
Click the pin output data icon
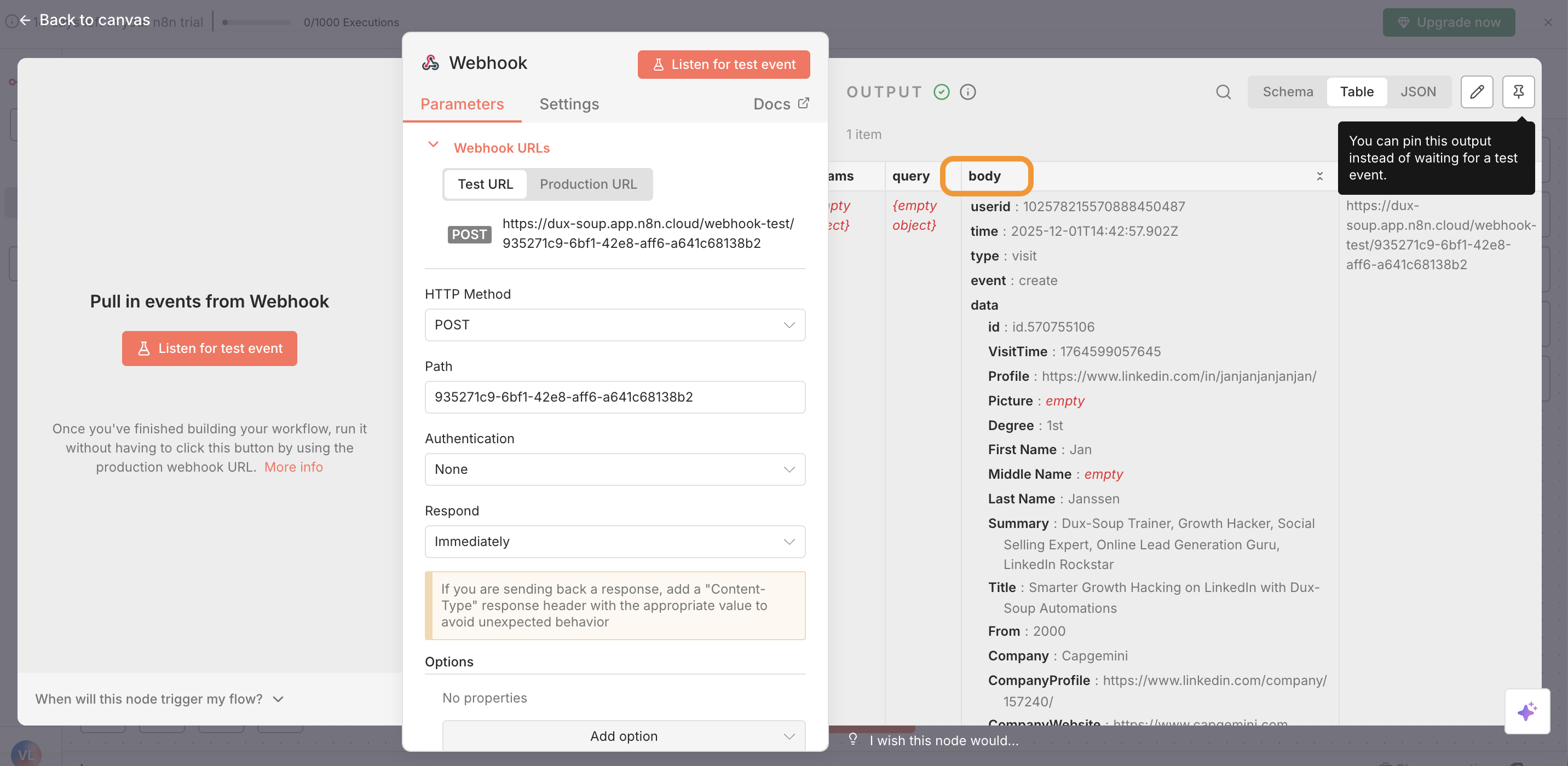[x=1518, y=92]
